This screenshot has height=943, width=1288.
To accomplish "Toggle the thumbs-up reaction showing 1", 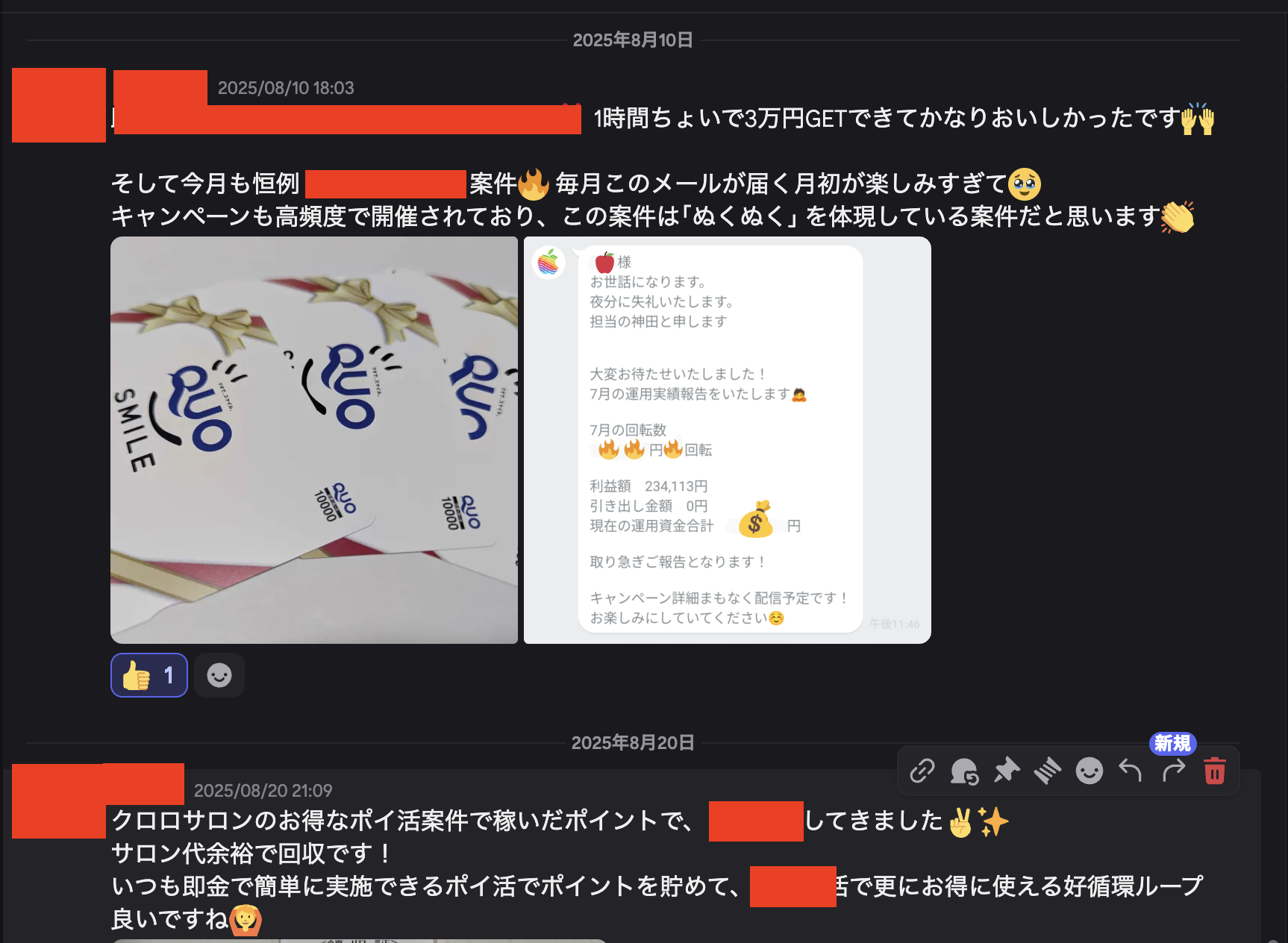I will click(149, 675).
